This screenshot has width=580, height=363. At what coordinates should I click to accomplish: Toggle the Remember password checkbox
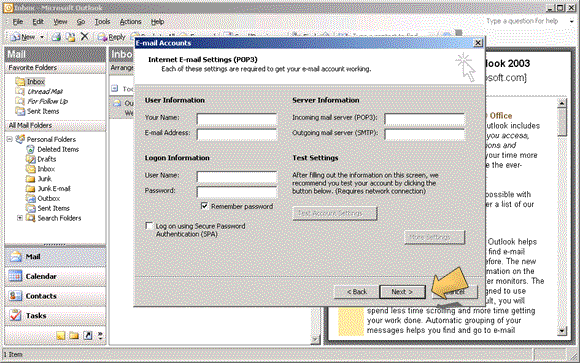click(x=204, y=206)
